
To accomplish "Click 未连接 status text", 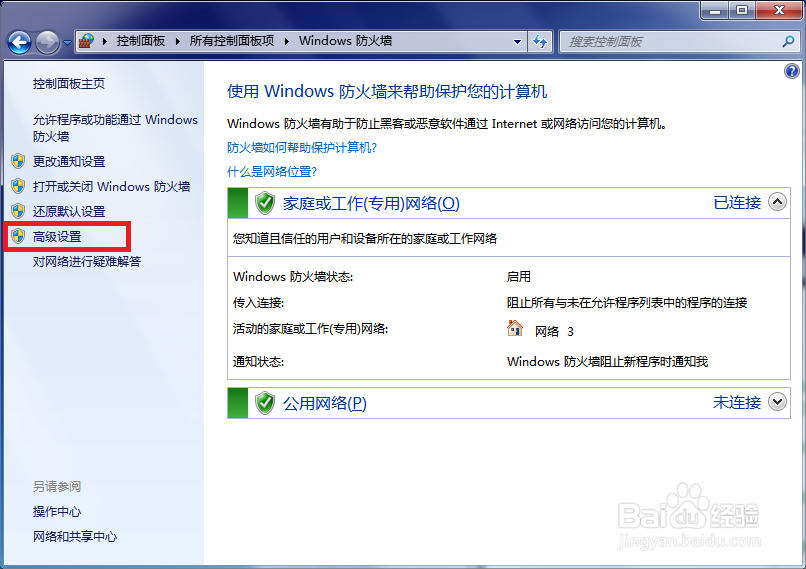I will [x=737, y=402].
